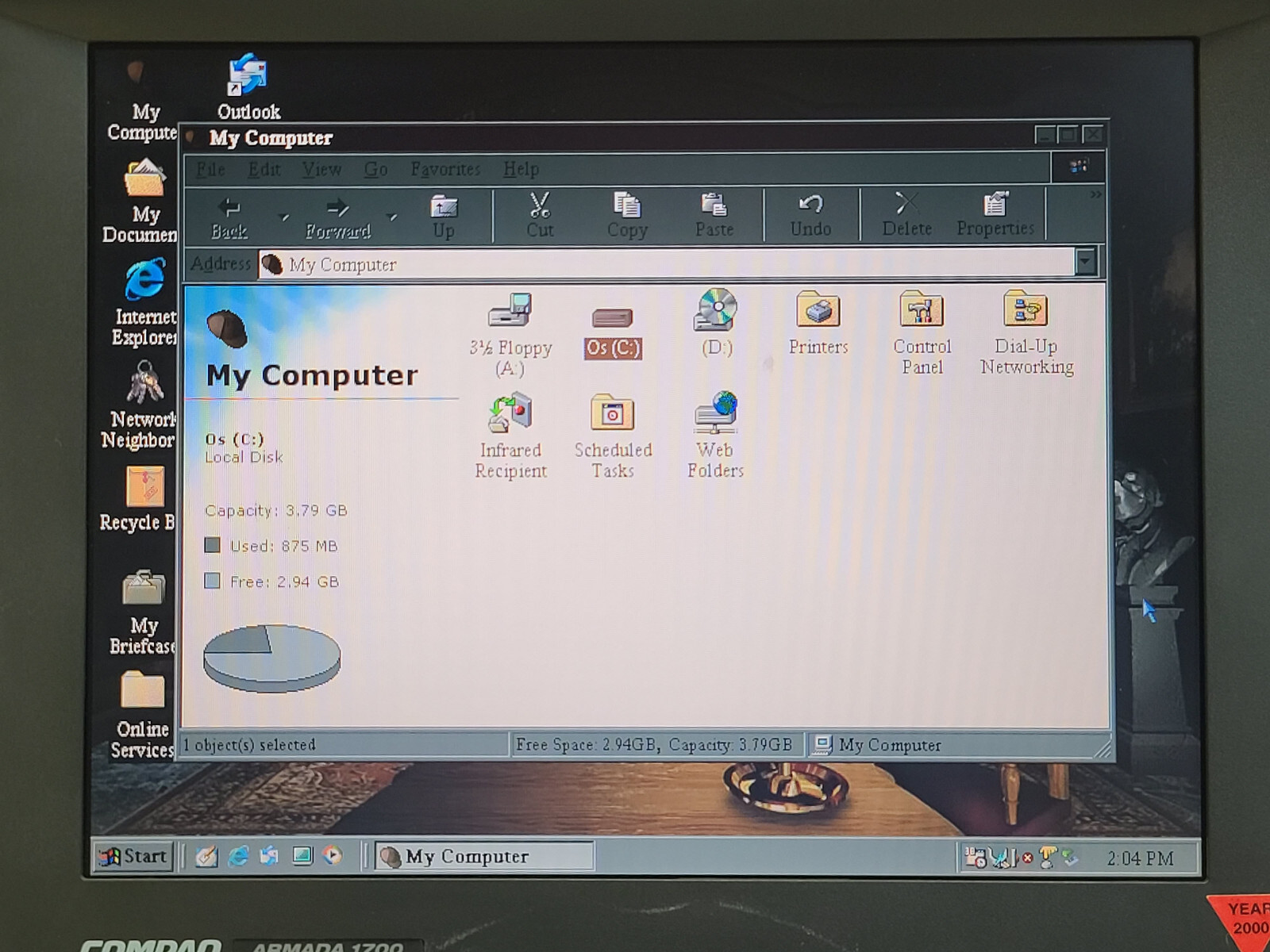
Task: Go Up one folder level
Action: (x=444, y=217)
